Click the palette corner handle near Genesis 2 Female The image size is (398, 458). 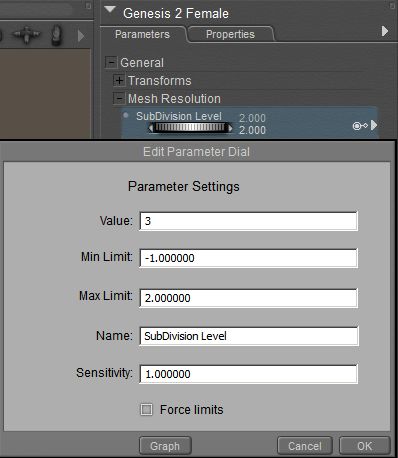[x=392, y=6]
